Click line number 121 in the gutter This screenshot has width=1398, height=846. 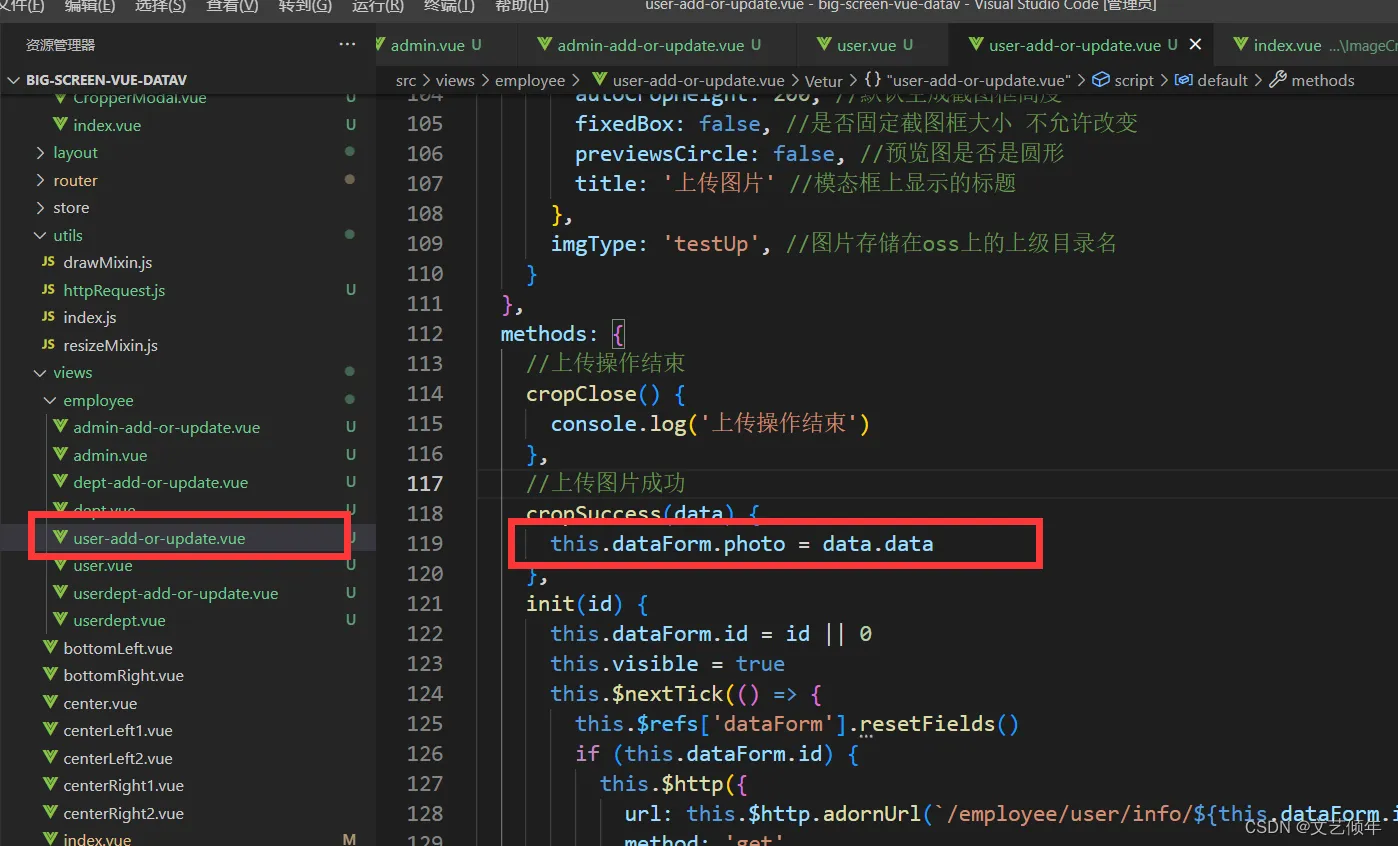[425, 604]
